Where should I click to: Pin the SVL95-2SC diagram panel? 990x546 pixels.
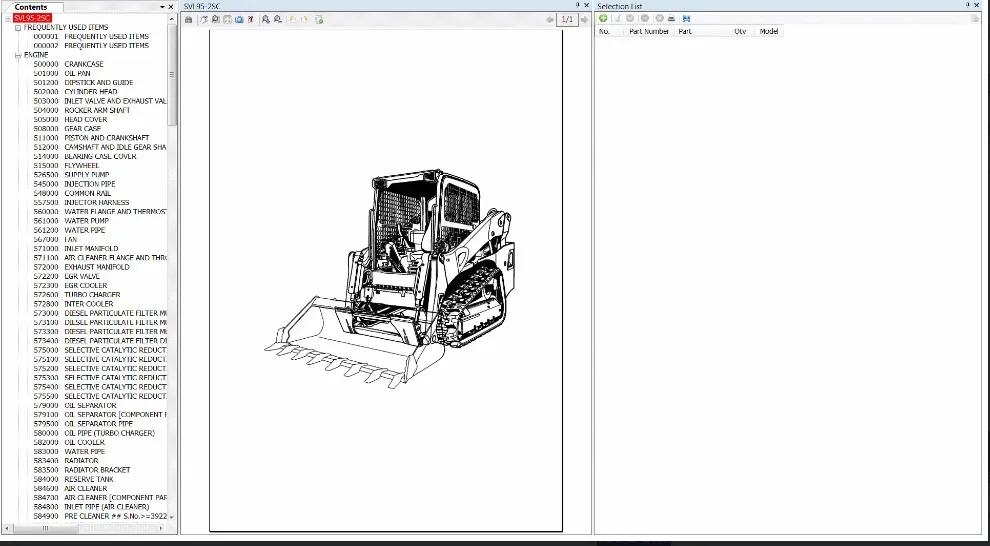(x=578, y=6)
